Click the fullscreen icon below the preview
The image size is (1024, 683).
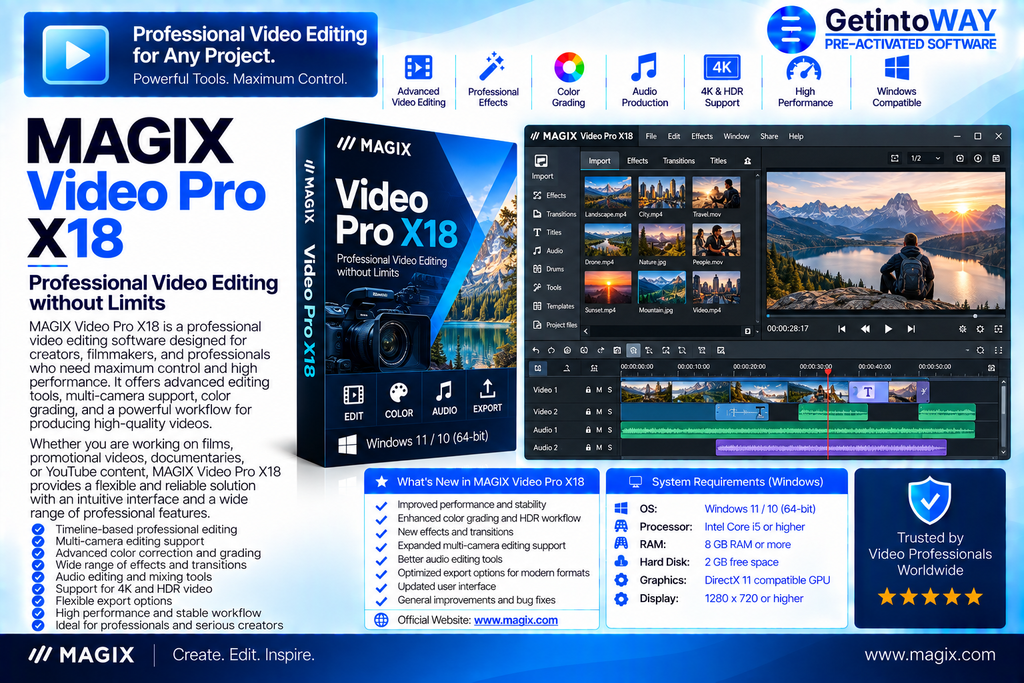(998, 329)
